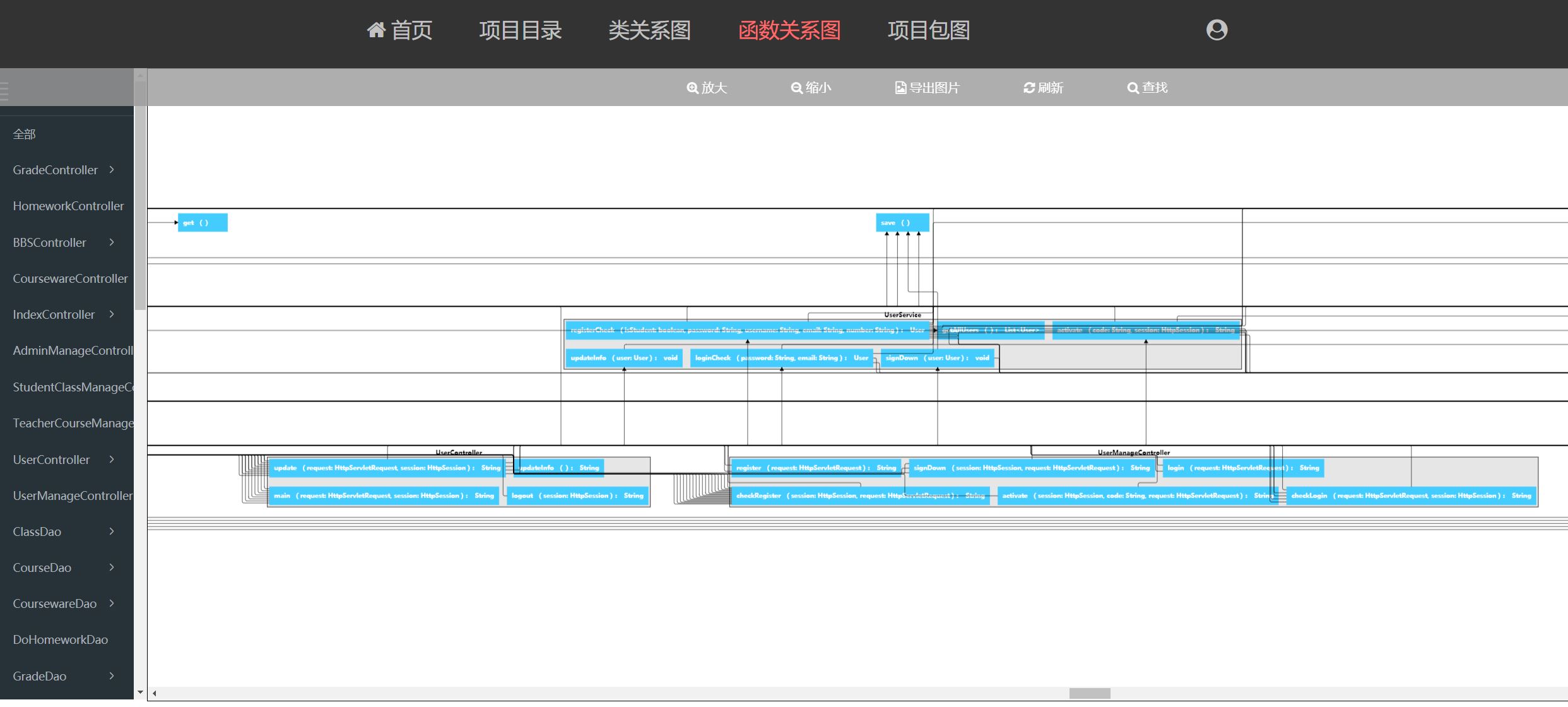This screenshot has height=707, width=1568.
Task: Switch to the 类关系图 tab
Action: coord(649,30)
